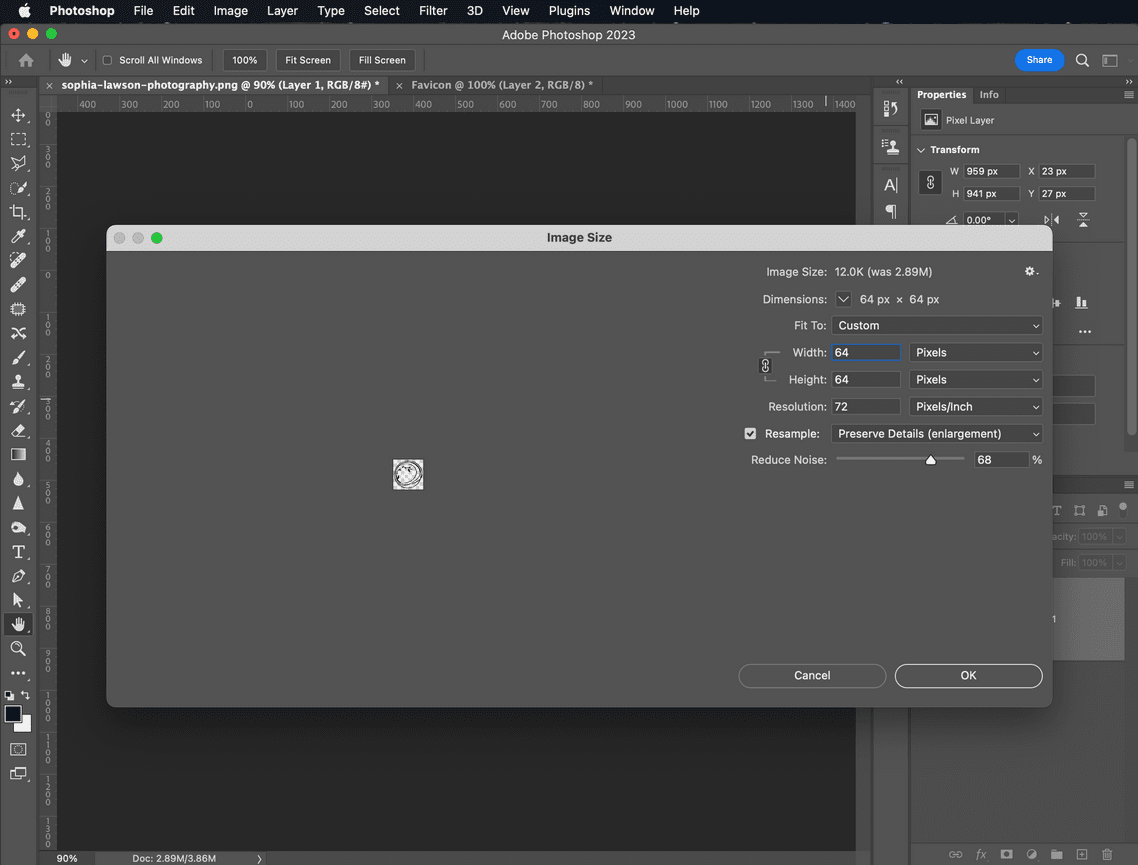This screenshot has width=1138, height=865.
Task: Click the Width input field showing 64
Action: pos(865,352)
